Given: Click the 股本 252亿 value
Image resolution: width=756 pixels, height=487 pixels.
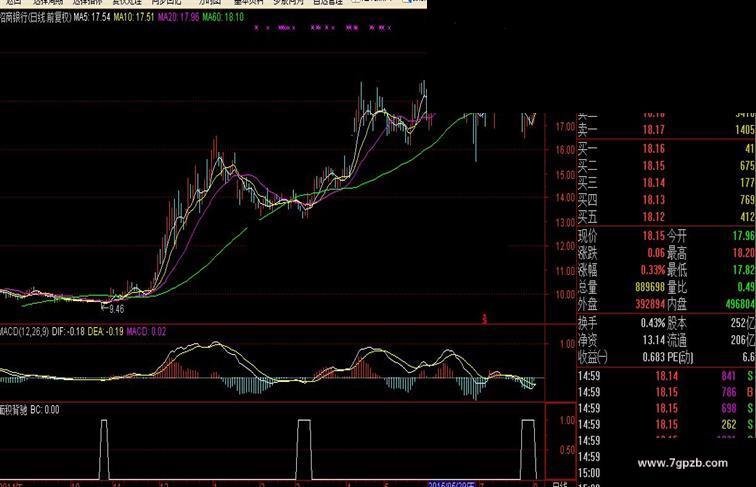Looking at the screenshot, I should pos(742,323).
